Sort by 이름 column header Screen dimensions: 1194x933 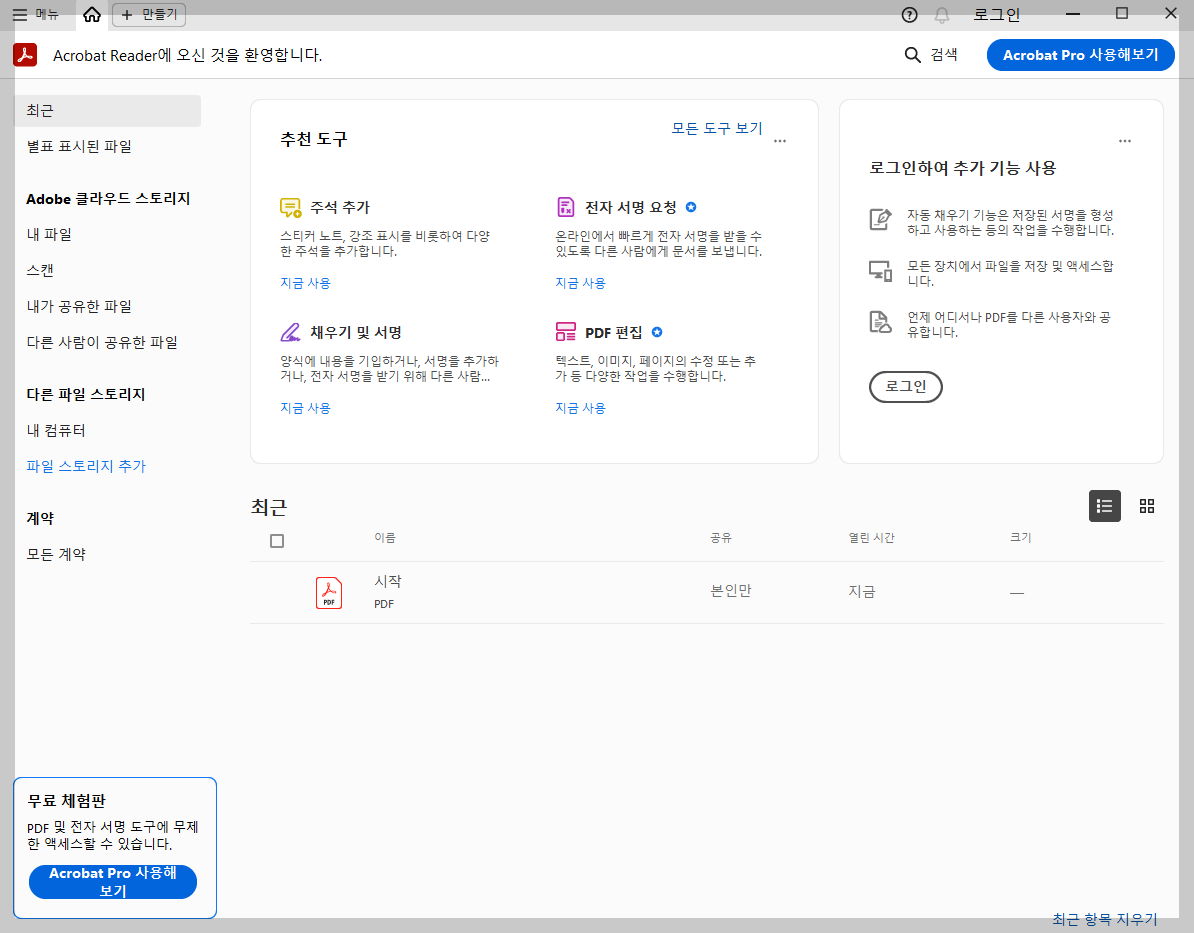(385, 538)
